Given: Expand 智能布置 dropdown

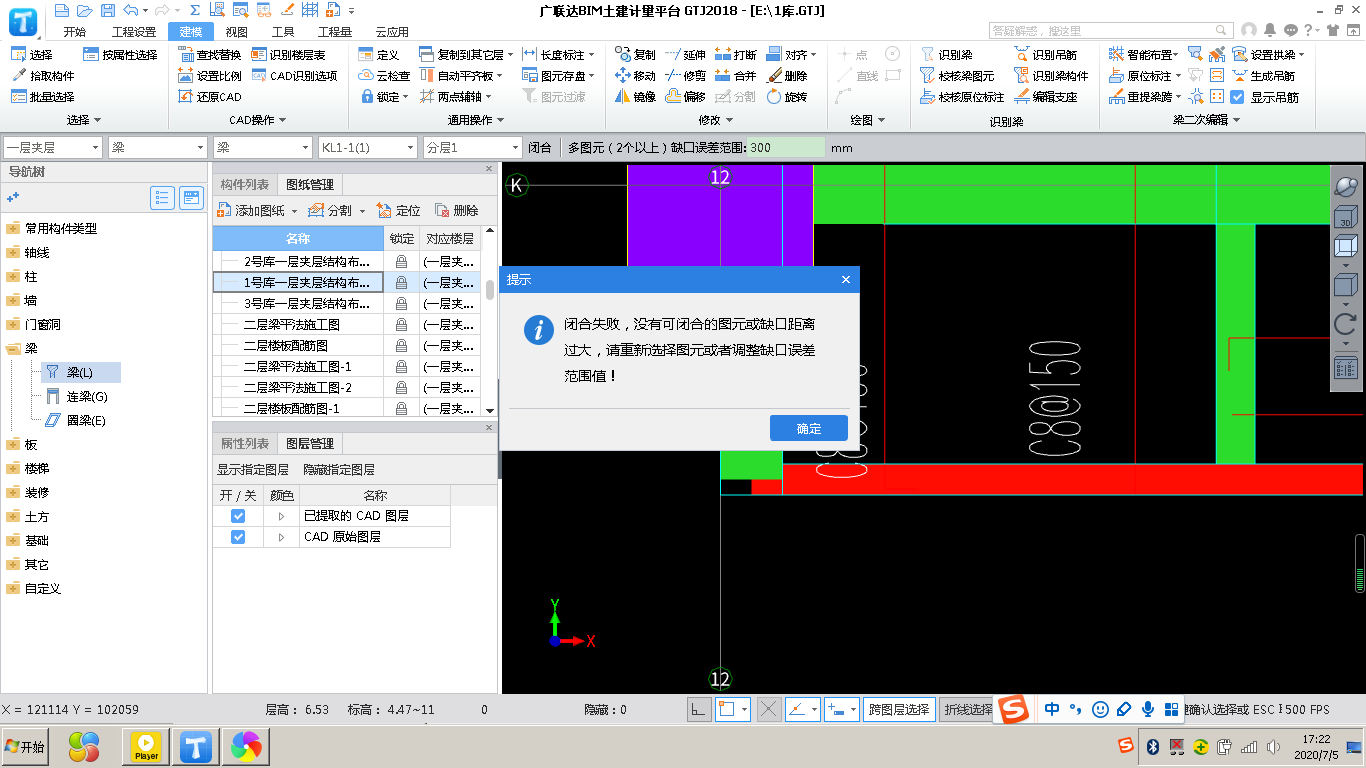Looking at the screenshot, I should [1175, 55].
